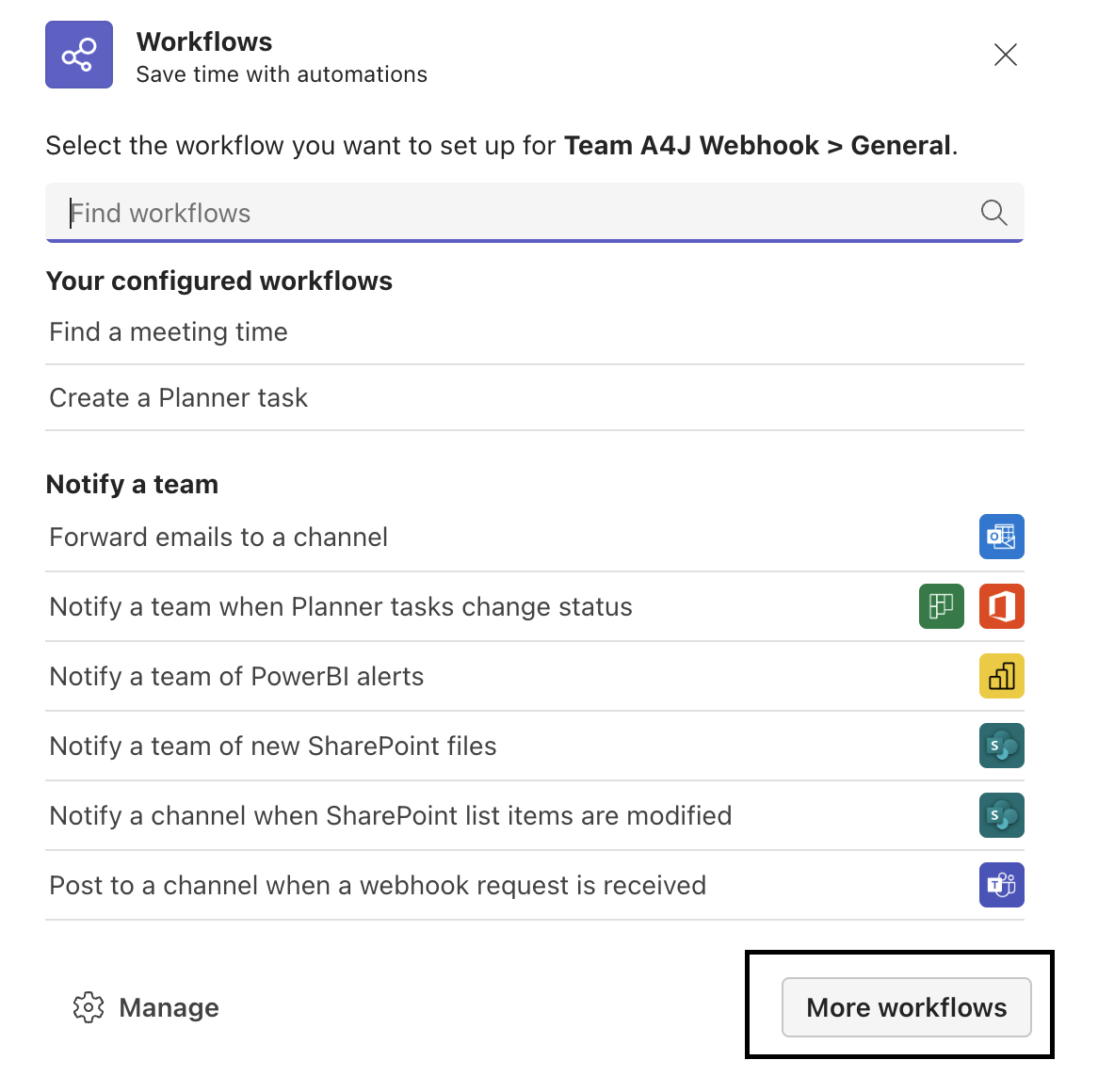Click the SharePoint icon for list items workflow
The height and width of the screenshot is (1092, 1098).
pos(1001,815)
